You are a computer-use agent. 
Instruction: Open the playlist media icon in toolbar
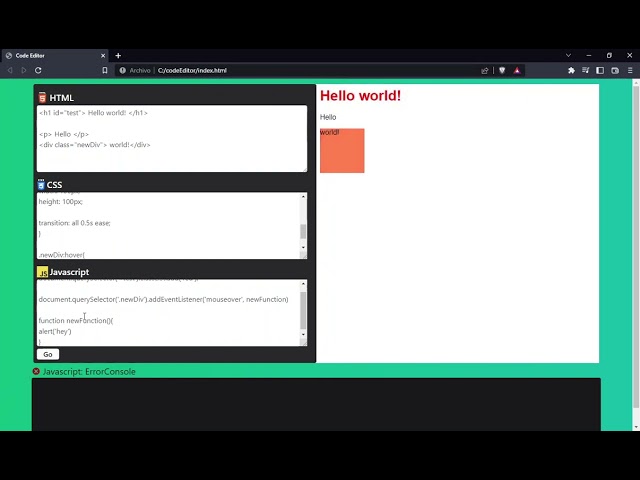(x=586, y=70)
